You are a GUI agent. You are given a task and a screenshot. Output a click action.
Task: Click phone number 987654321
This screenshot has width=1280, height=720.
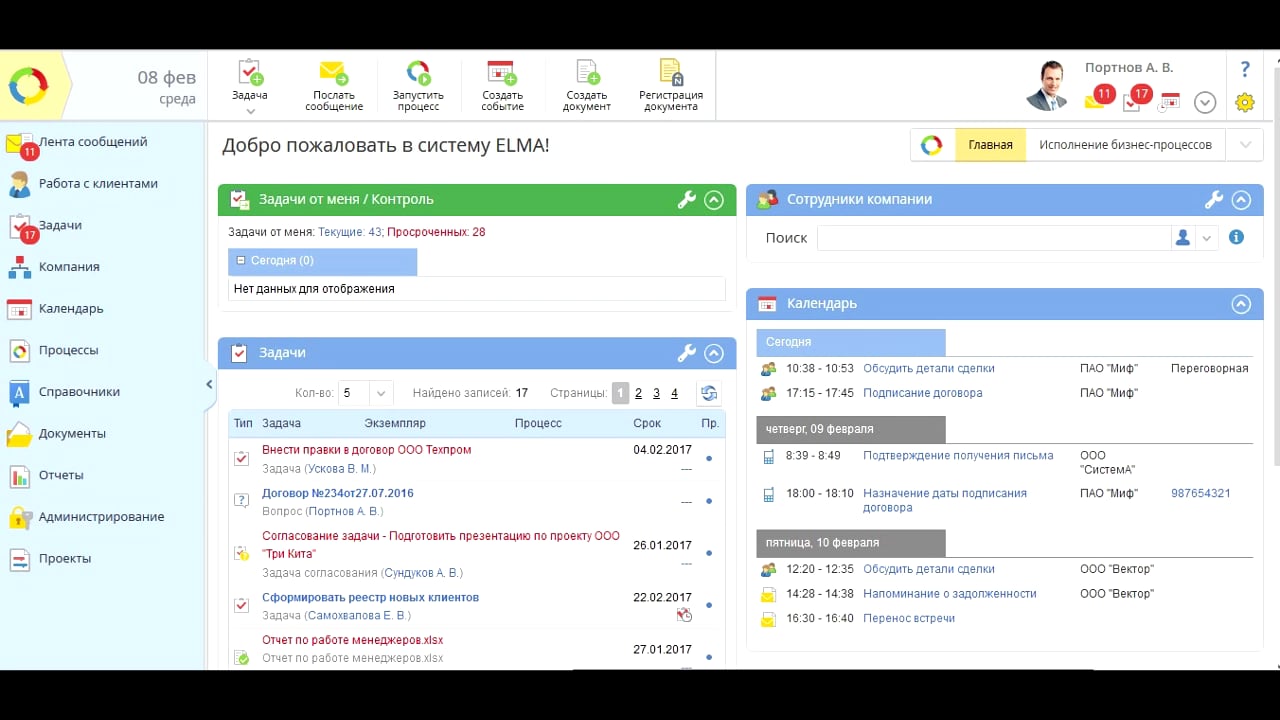[1200, 493]
